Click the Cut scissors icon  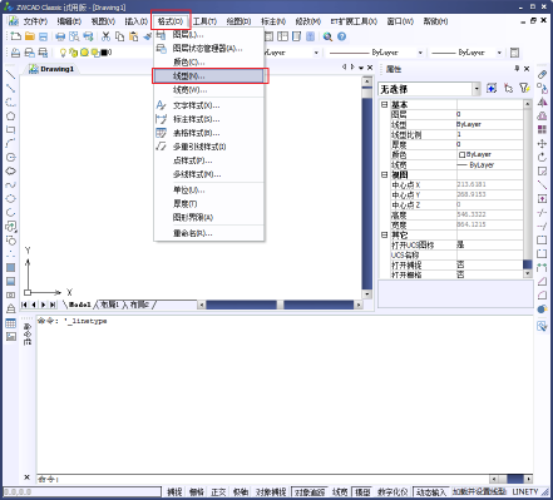point(105,36)
